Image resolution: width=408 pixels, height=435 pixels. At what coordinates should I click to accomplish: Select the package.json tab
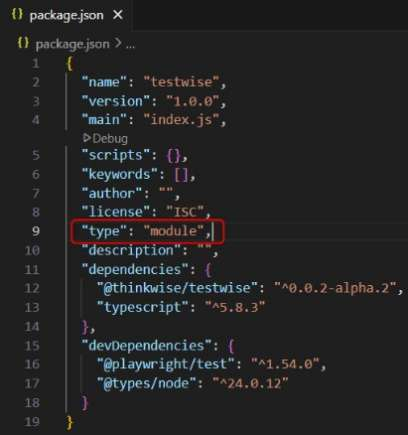point(67,15)
